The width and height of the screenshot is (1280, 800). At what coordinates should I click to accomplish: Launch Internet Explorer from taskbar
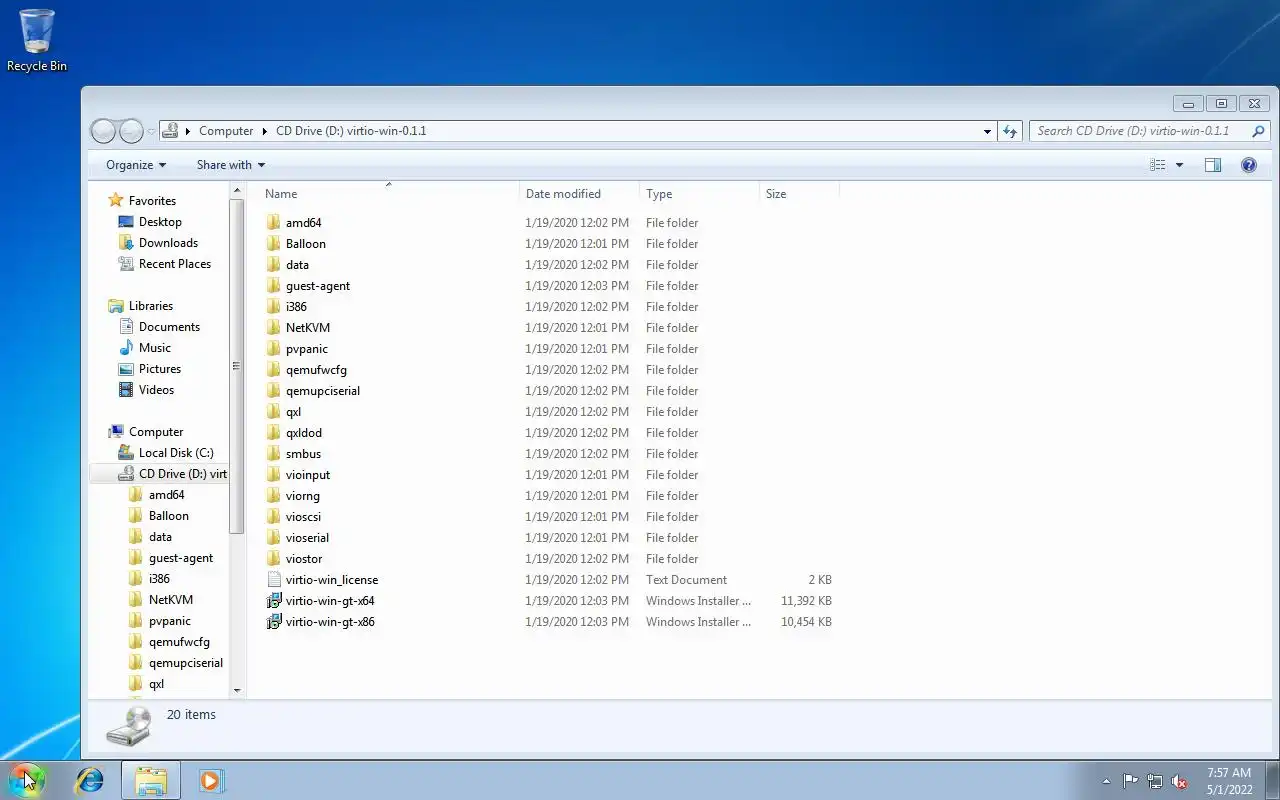[90, 780]
